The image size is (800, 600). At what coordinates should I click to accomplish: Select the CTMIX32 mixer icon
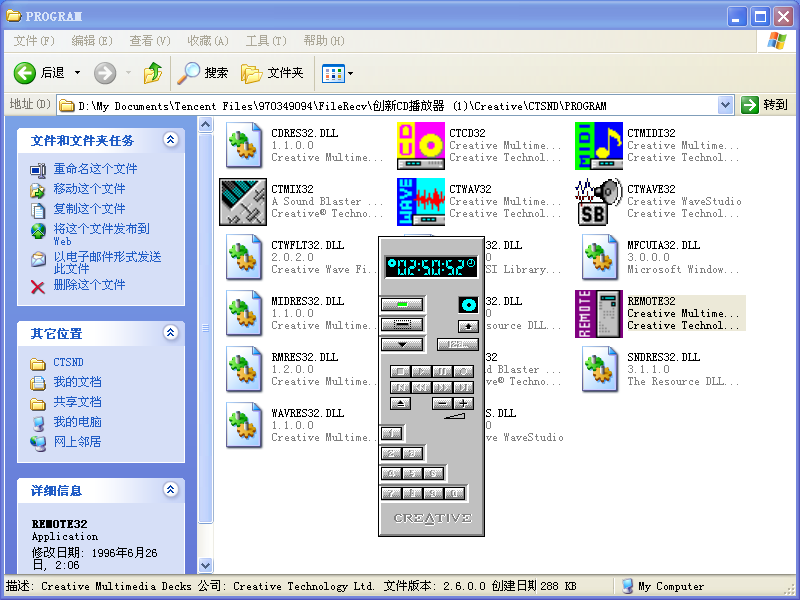coord(243,202)
